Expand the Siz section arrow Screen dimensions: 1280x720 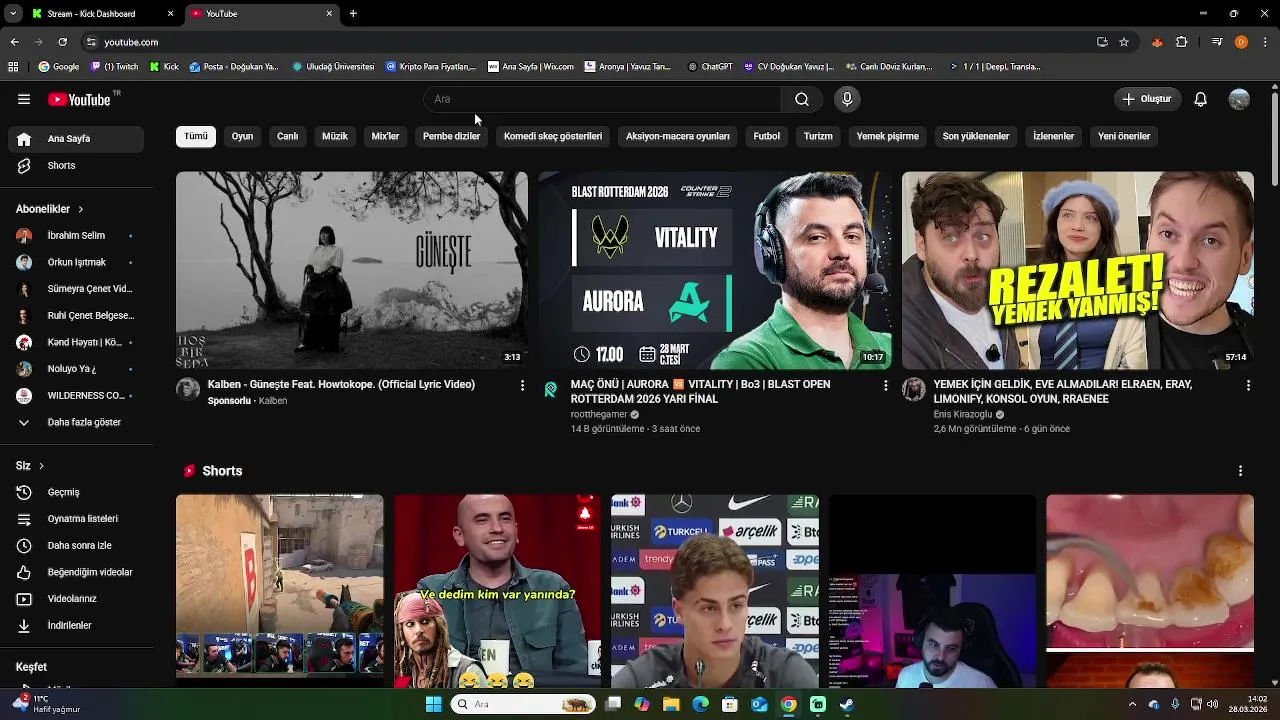click(x=41, y=466)
